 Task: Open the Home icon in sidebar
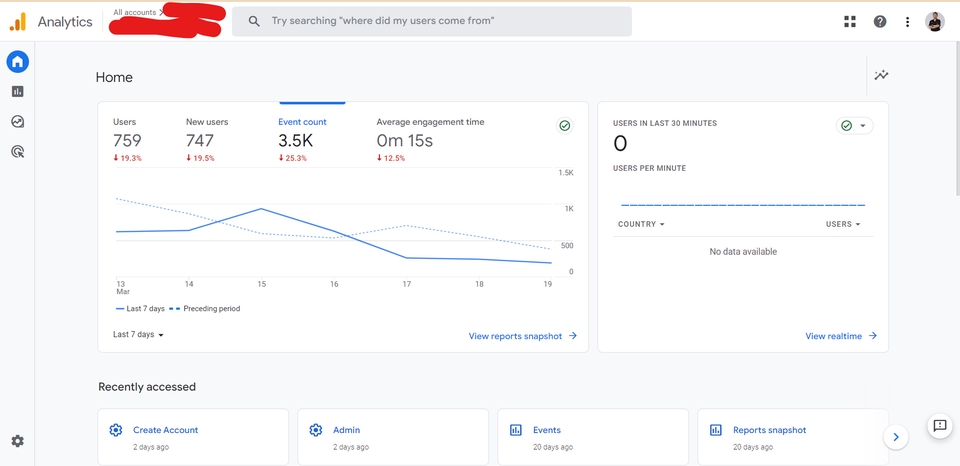pyautogui.click(x=17, y=62)
